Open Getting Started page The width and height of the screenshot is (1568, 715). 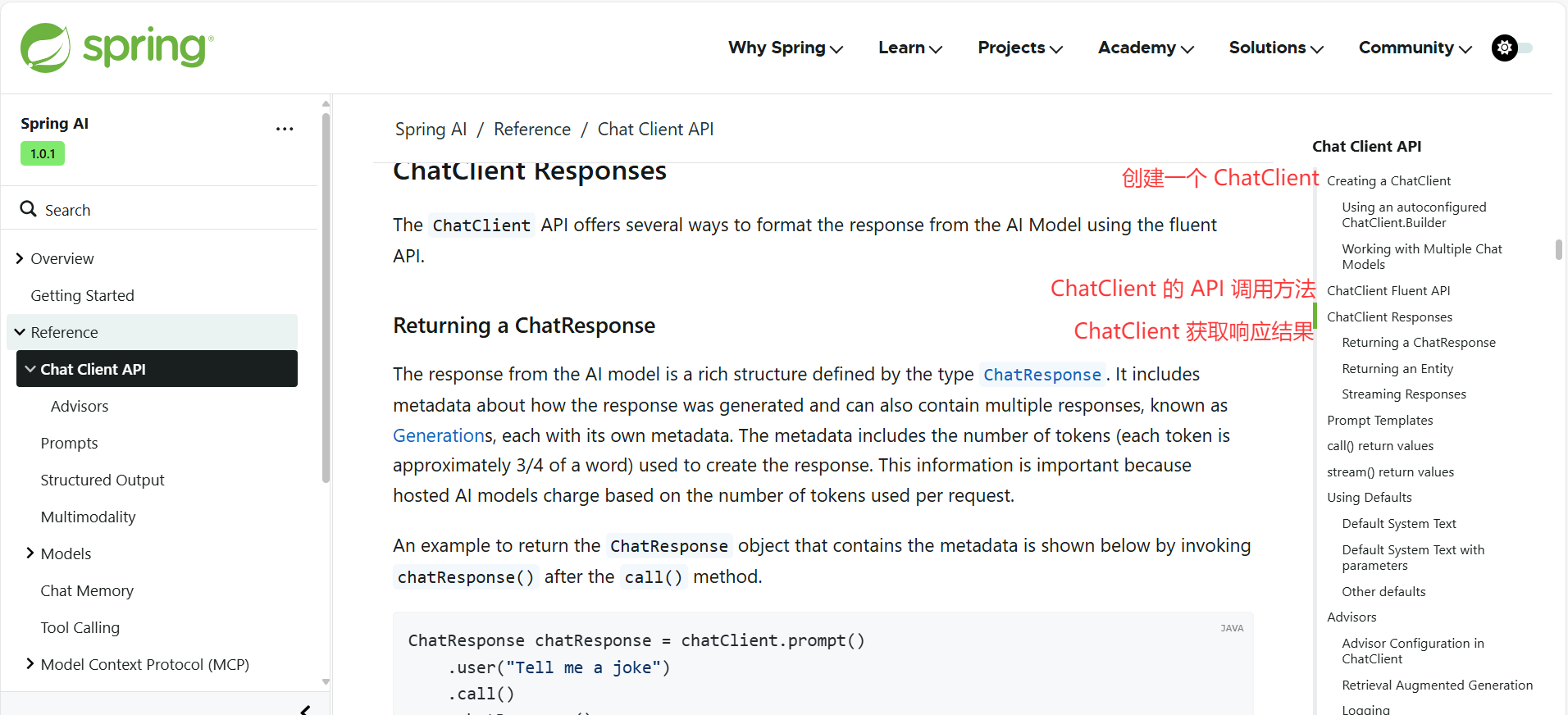pos(82,295)
